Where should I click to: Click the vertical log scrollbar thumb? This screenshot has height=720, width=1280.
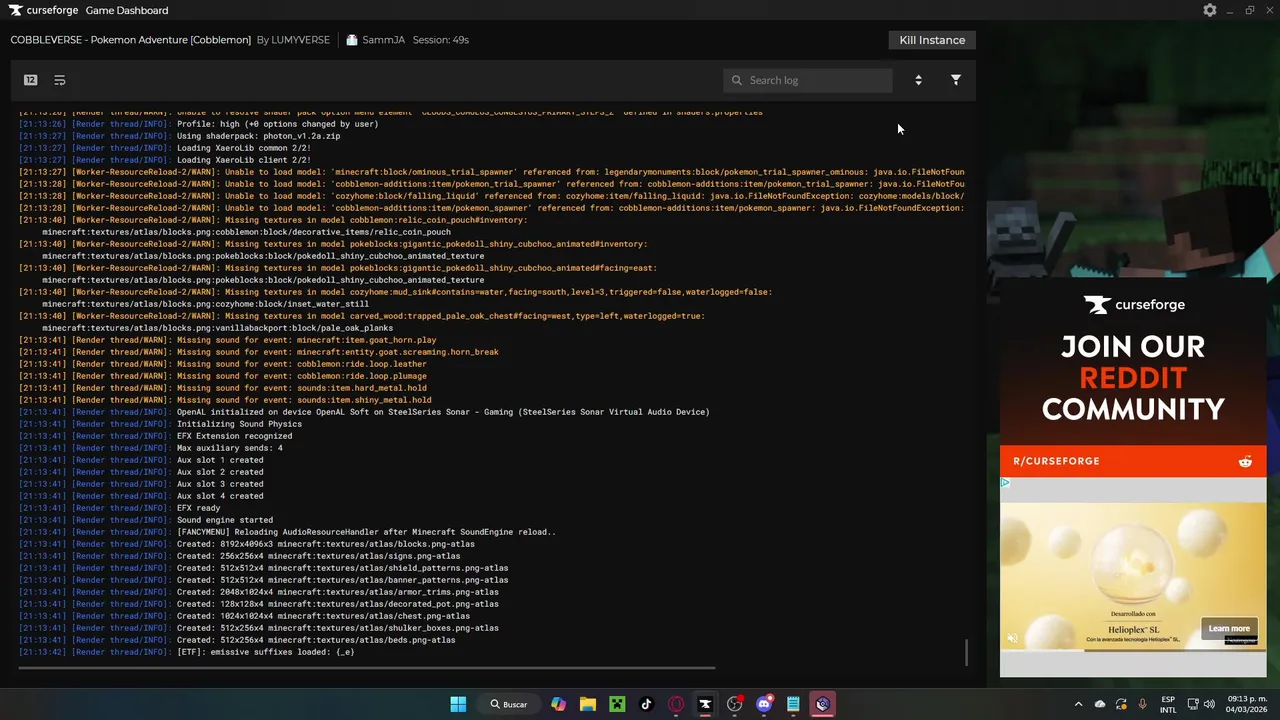point(966,652)
